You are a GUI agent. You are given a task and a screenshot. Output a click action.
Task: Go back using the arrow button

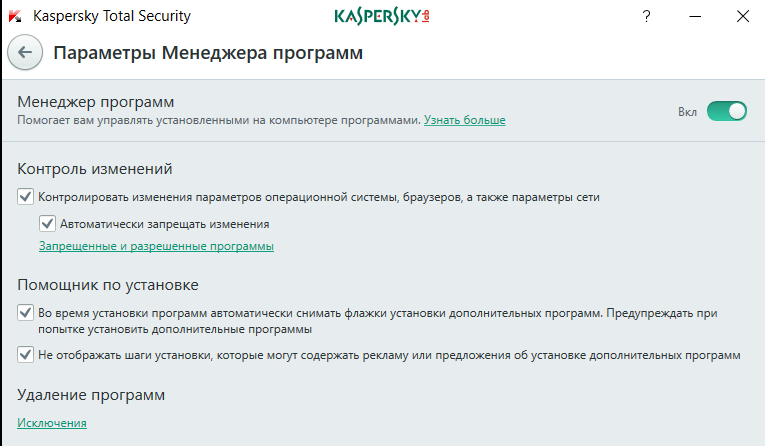pyautogui.click(x=25, y=52)
